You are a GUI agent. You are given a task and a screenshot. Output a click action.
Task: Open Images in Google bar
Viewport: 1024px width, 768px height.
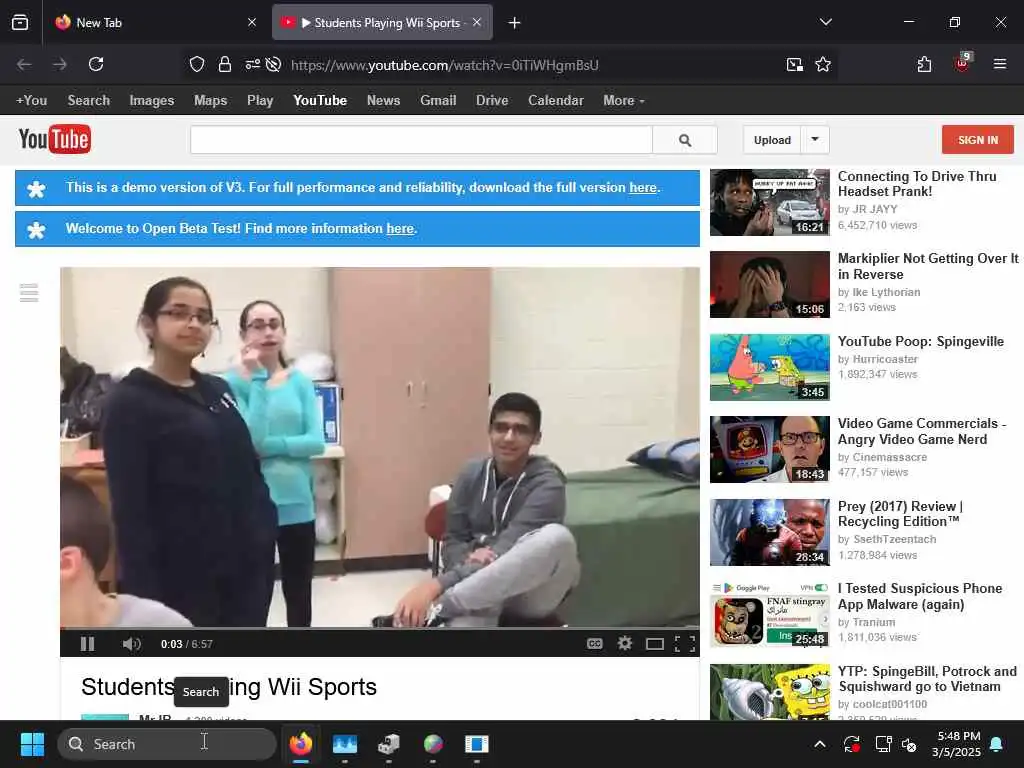tap(152, 101)
